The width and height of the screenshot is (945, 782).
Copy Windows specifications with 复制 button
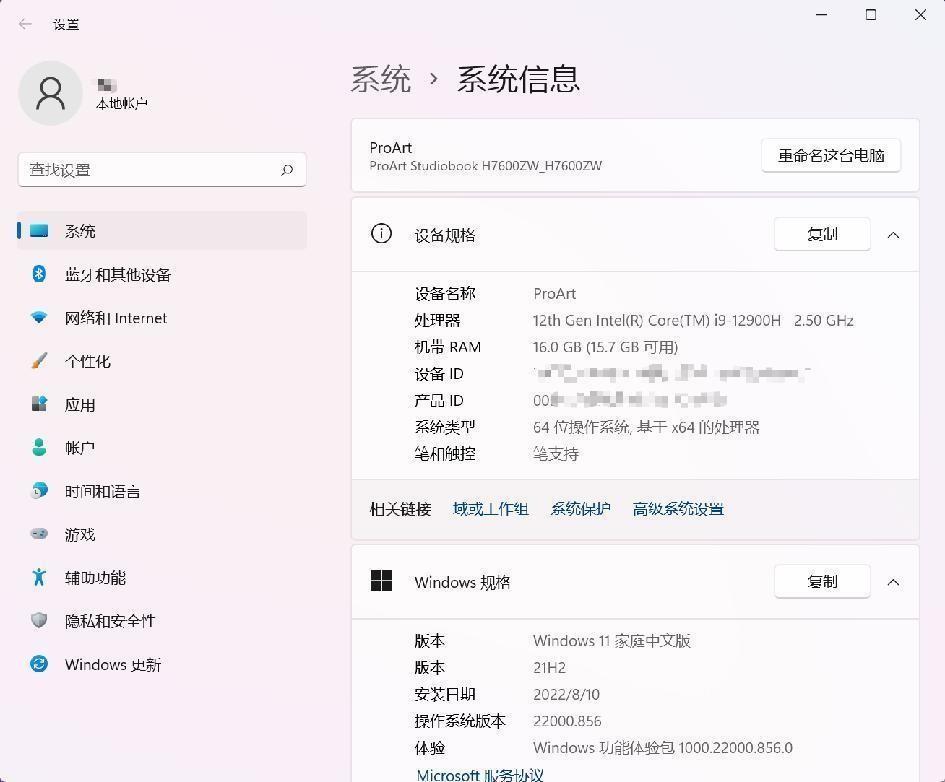coord(822,581)
